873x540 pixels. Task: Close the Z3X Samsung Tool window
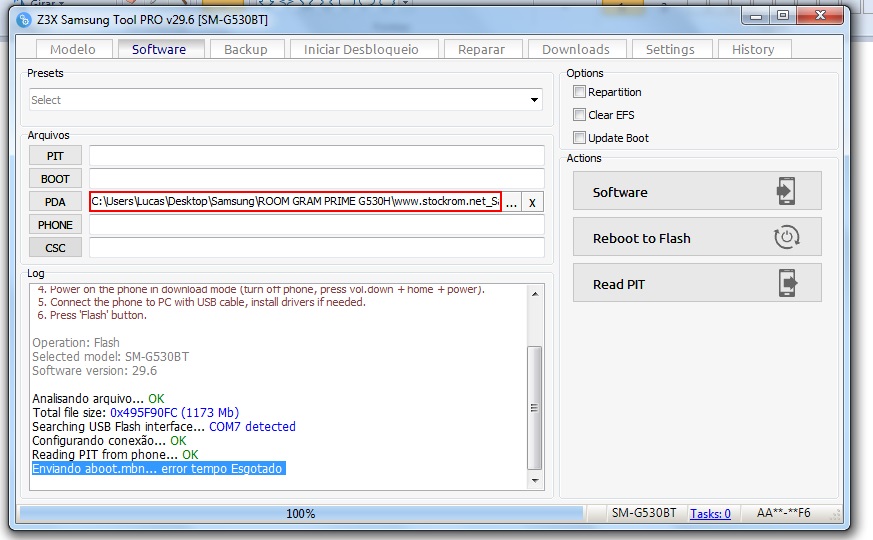click(x=820, y=16)
